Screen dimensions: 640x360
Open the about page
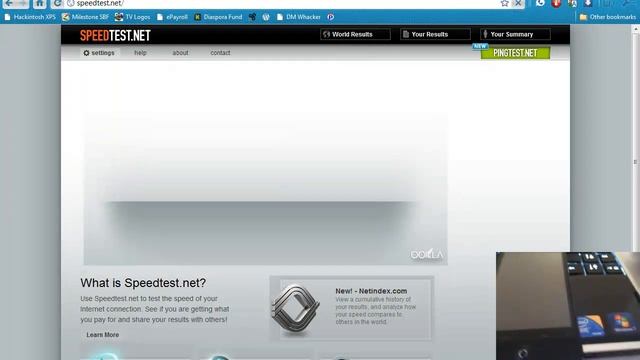[180, 53]
